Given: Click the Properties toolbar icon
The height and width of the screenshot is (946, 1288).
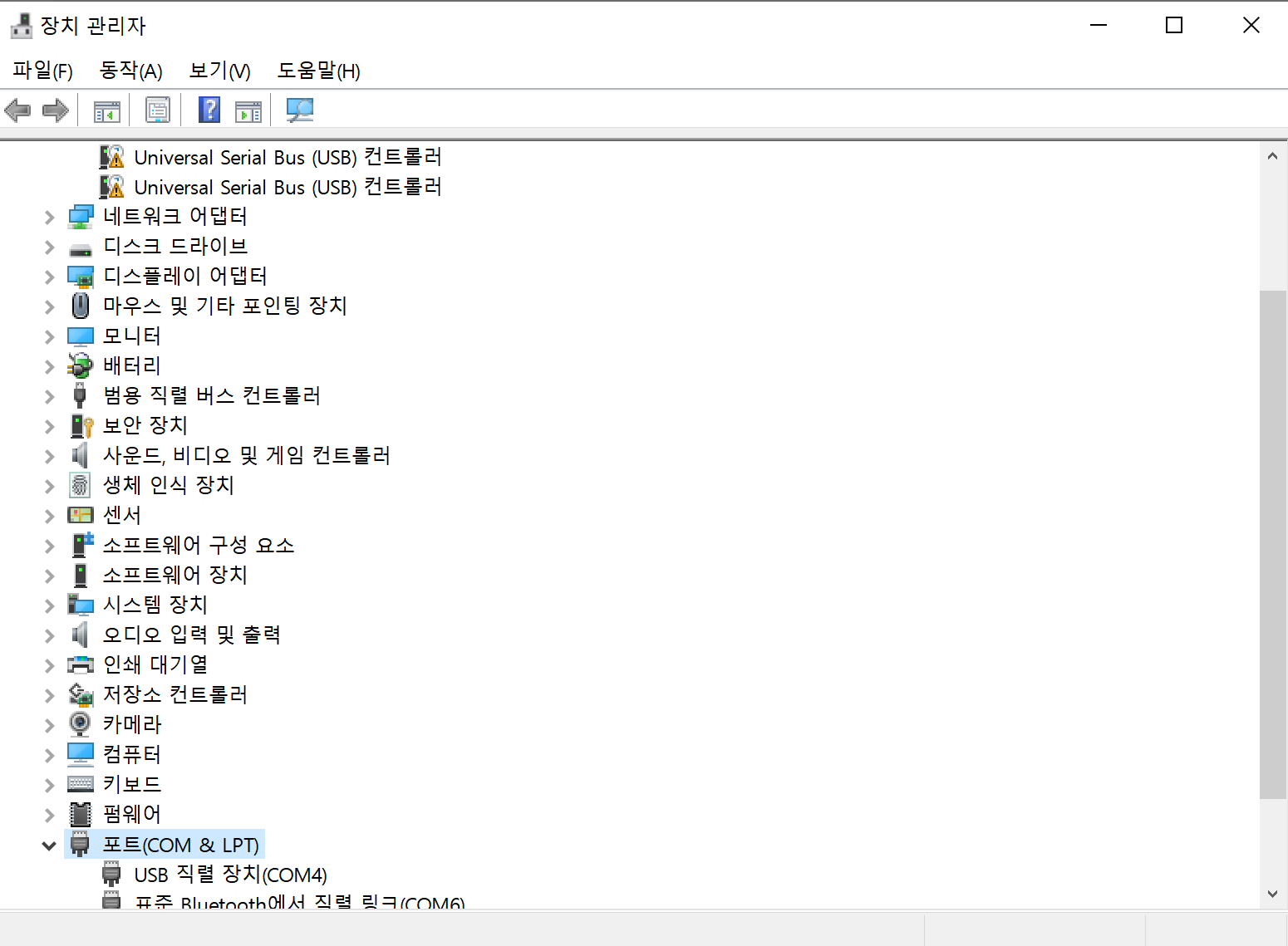Looking at the screenshot, I should [x=157, y=110].
